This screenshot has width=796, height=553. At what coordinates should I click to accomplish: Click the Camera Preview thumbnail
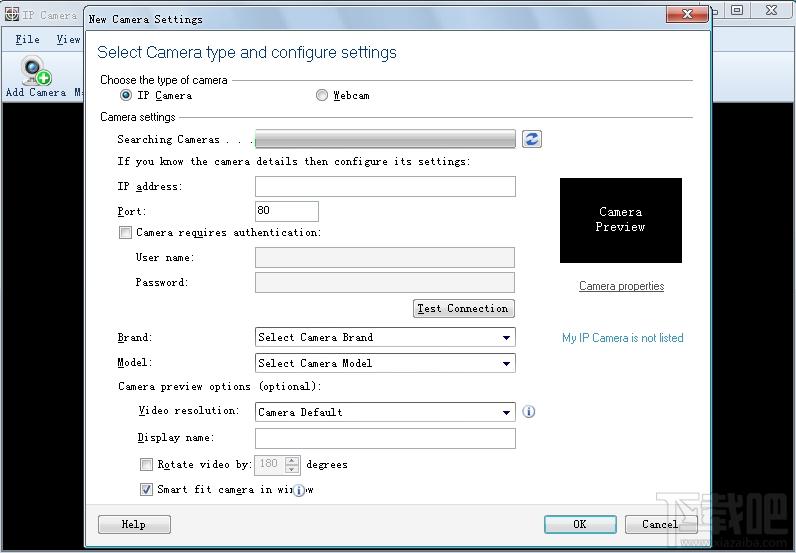[x=620, y=220]
